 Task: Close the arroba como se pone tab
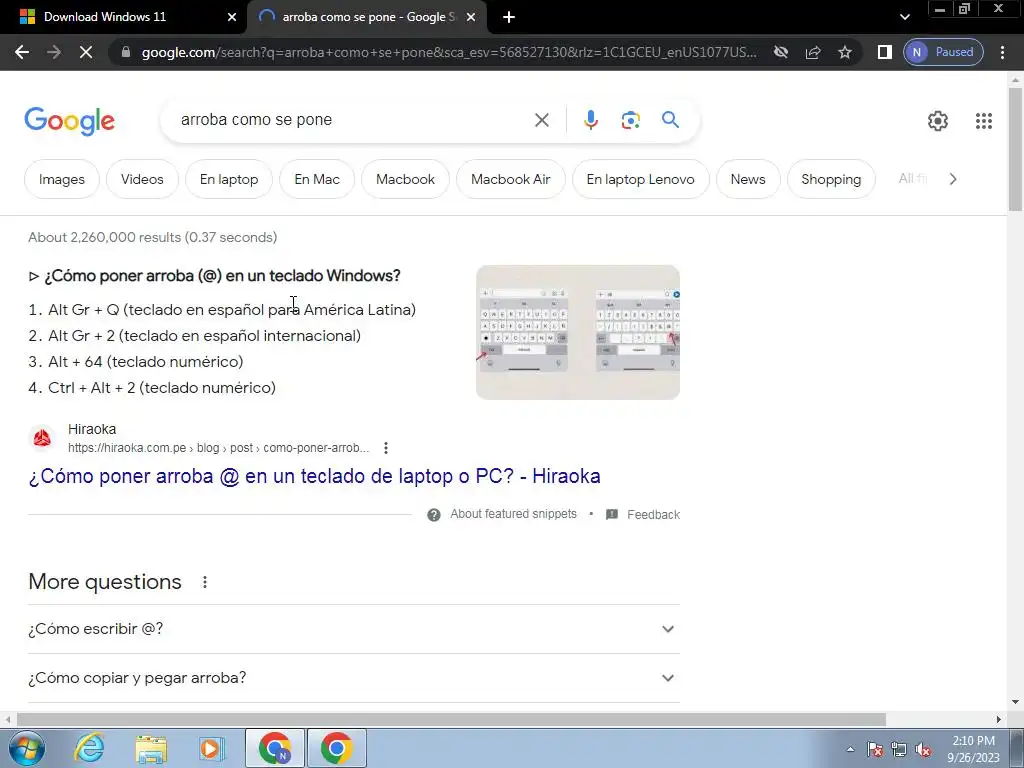coord(471,17)
